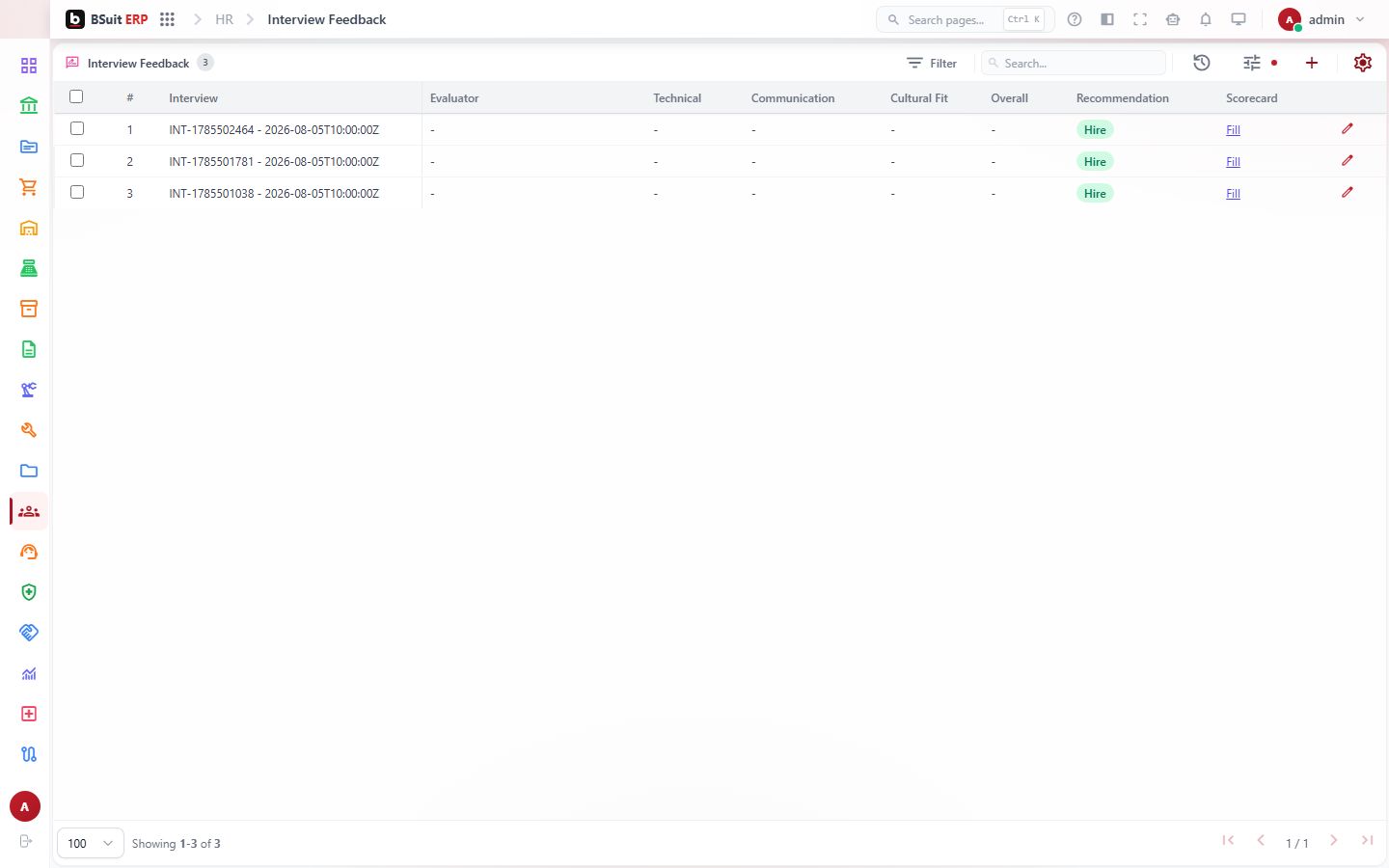Toggle fullscreen mode icon
Viewport: 1389px width, 868px height.
1140,19
